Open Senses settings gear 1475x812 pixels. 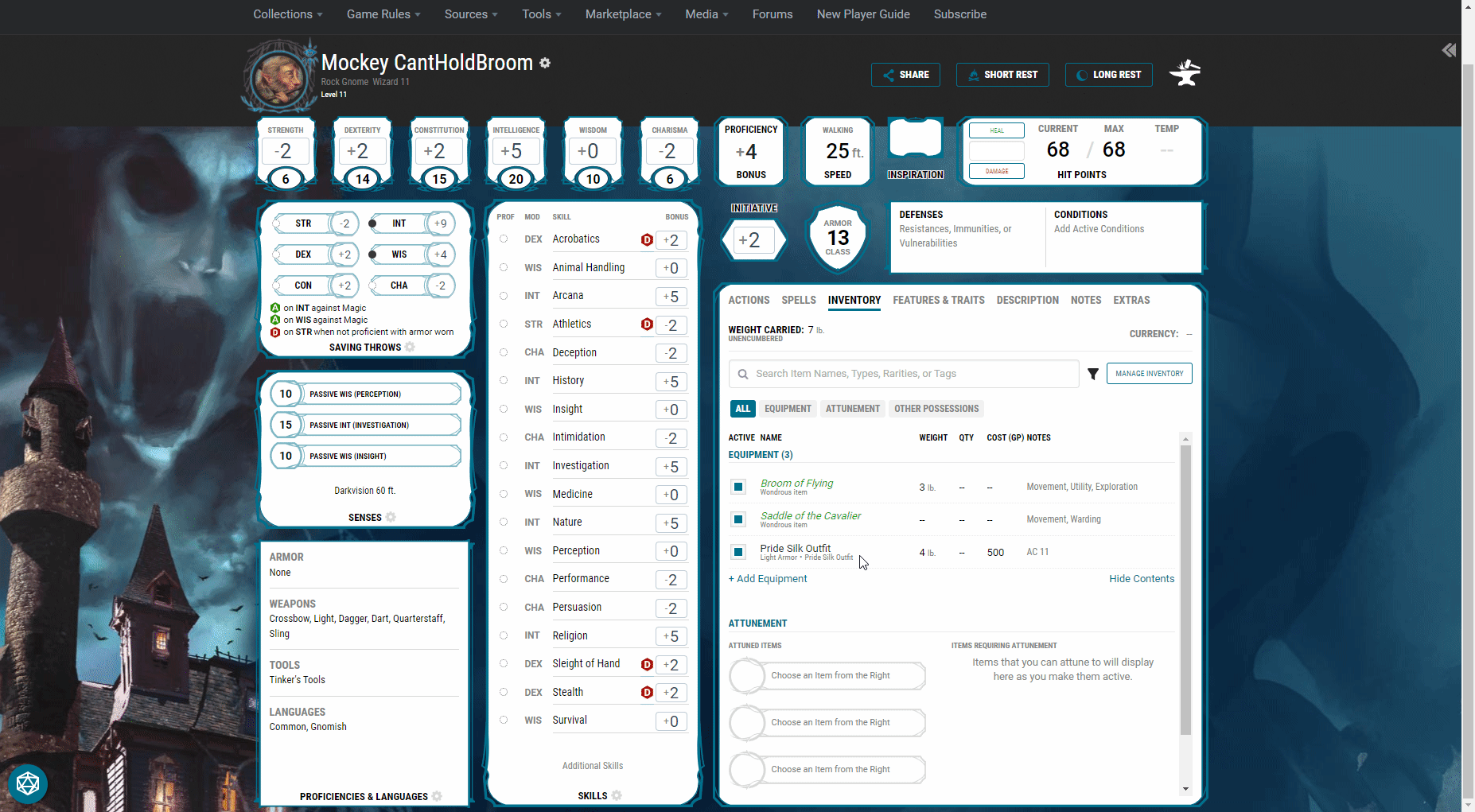pyautogui.click(x=391, y=517)
